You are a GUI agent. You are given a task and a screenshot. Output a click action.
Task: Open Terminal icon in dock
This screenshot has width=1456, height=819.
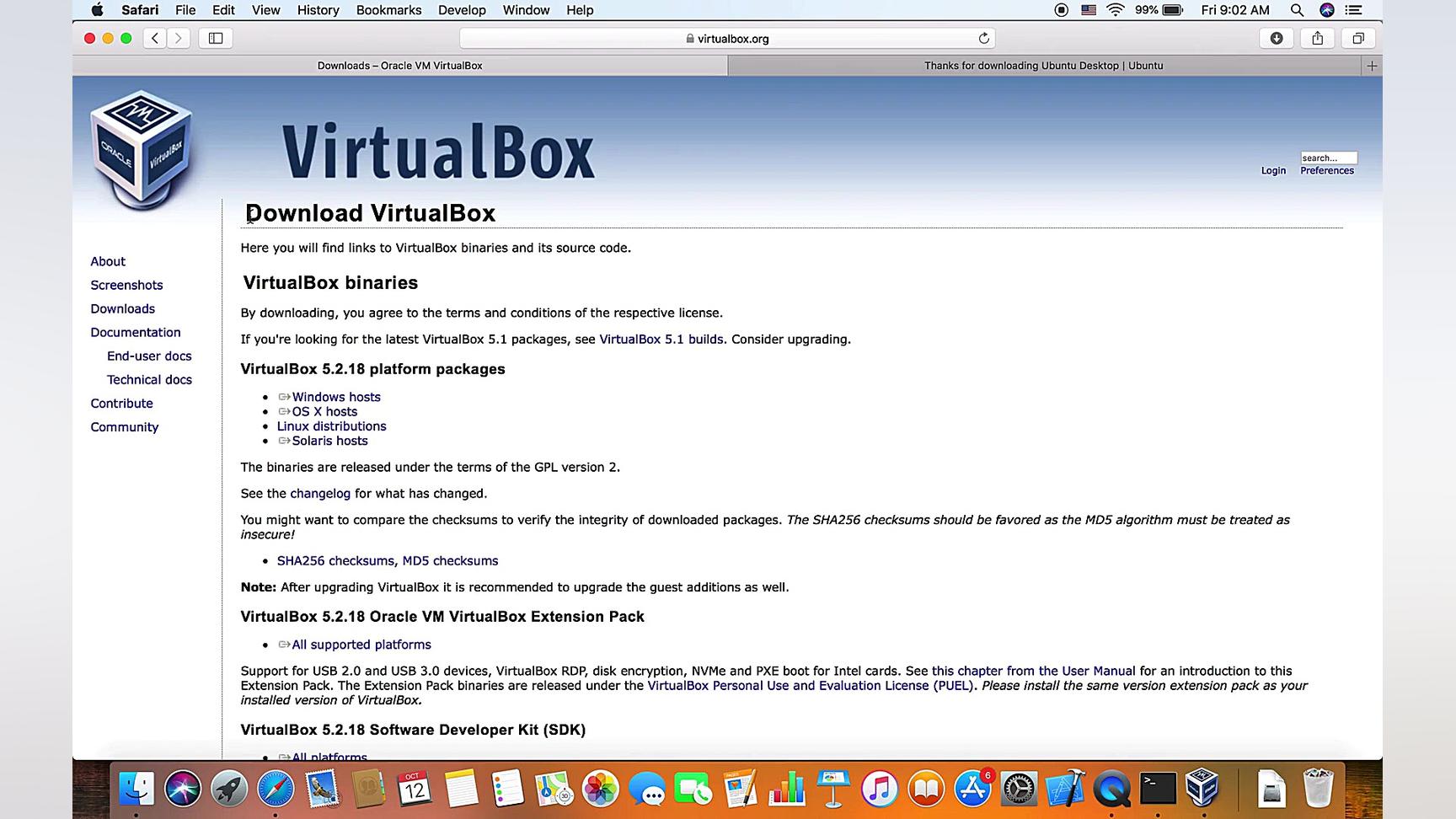[x=1158, y=790]
